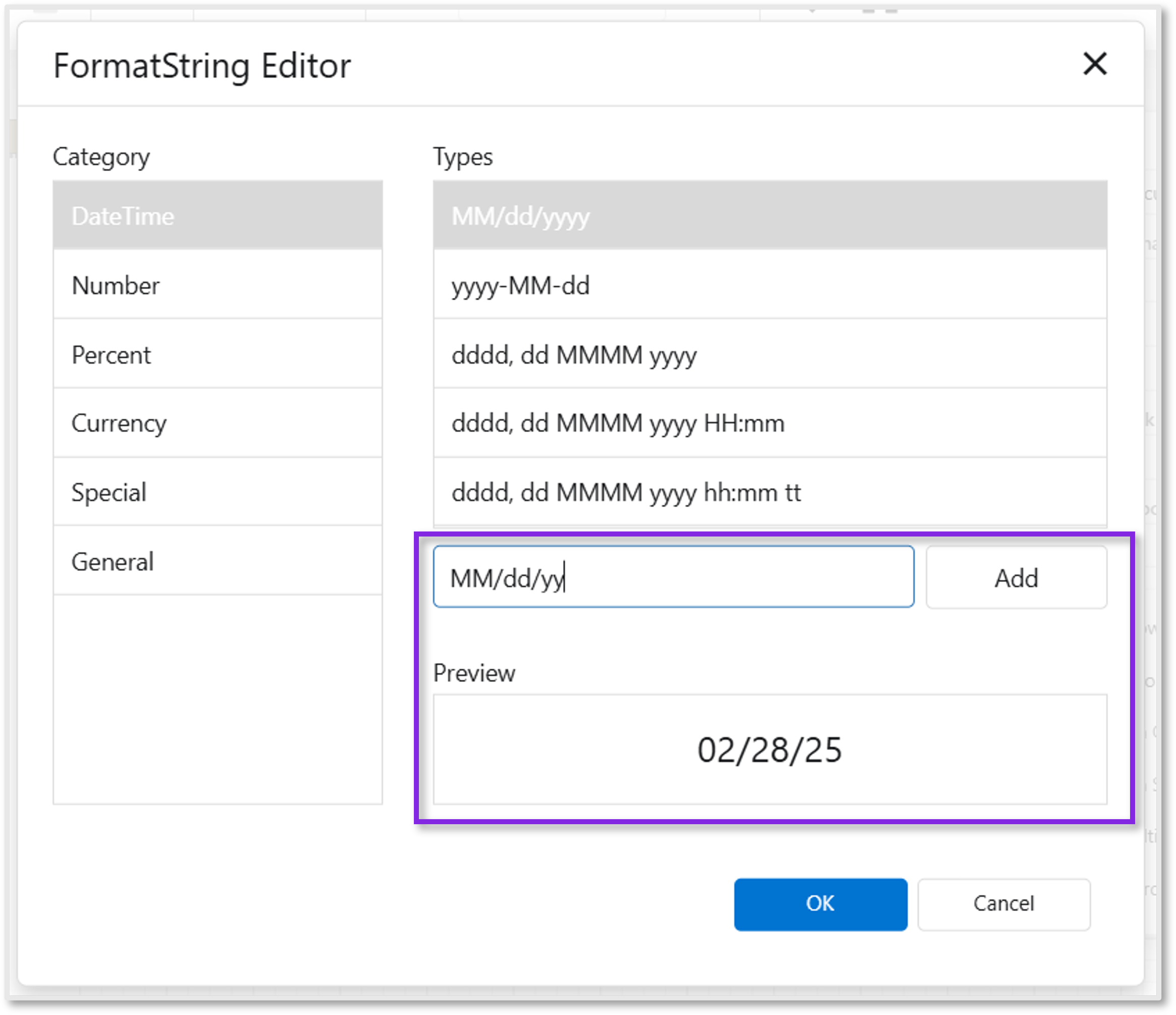Close the FormatString Editor dialog

1094,64
